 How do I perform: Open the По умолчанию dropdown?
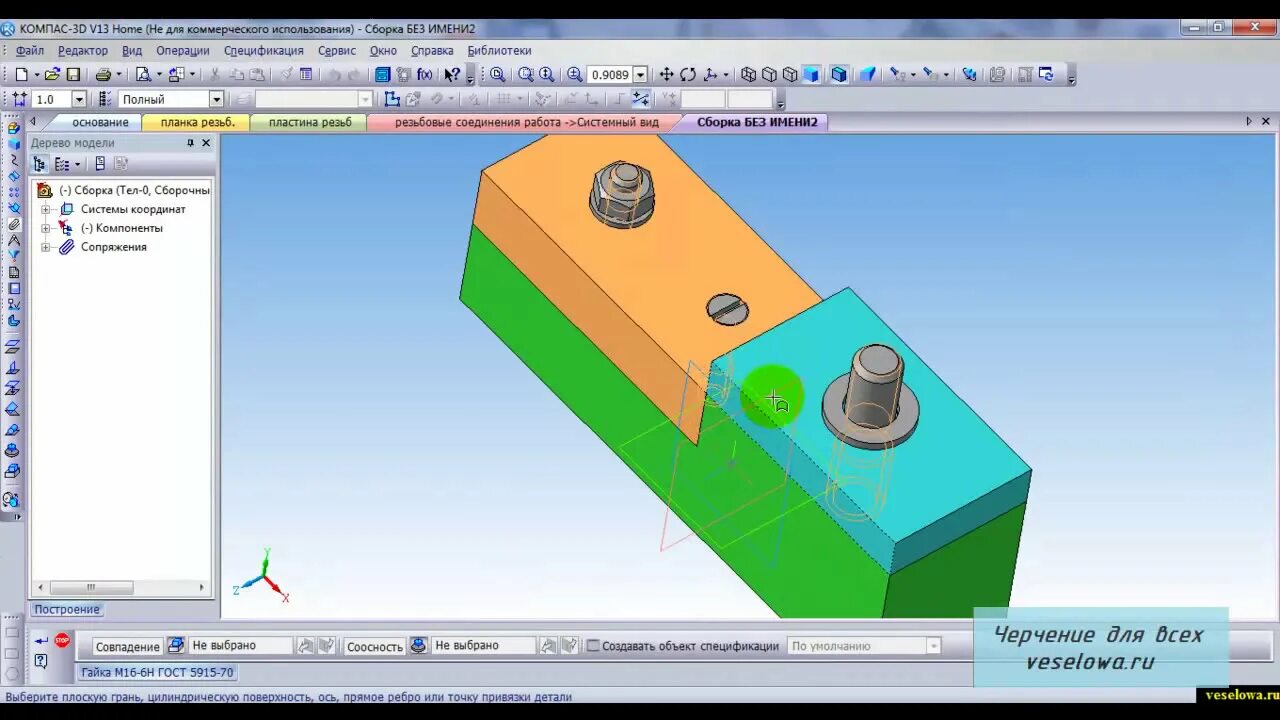934,646
